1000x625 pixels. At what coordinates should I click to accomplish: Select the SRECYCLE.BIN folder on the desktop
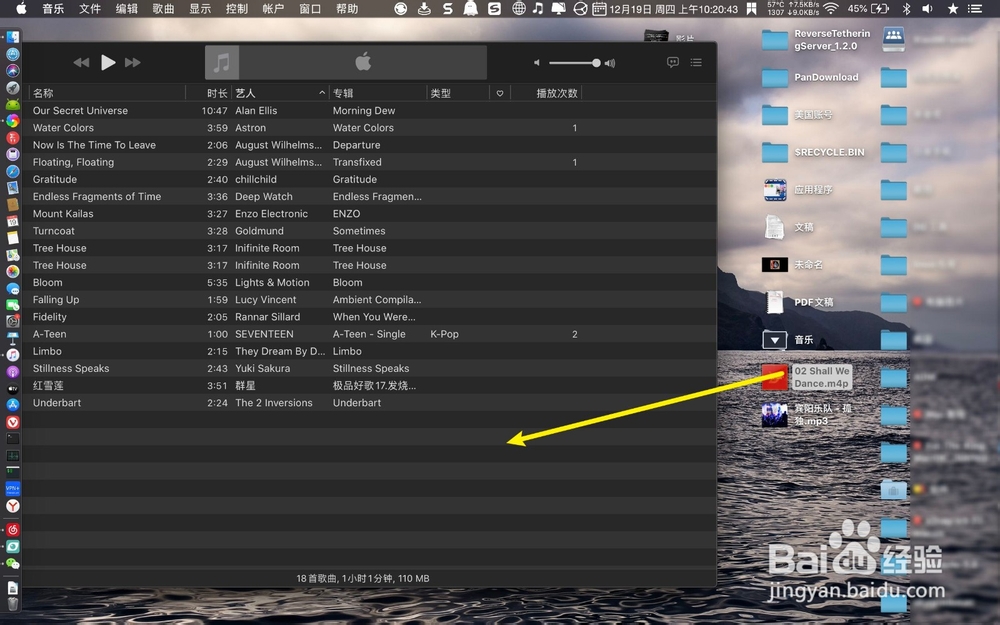[x=776, y=150]
